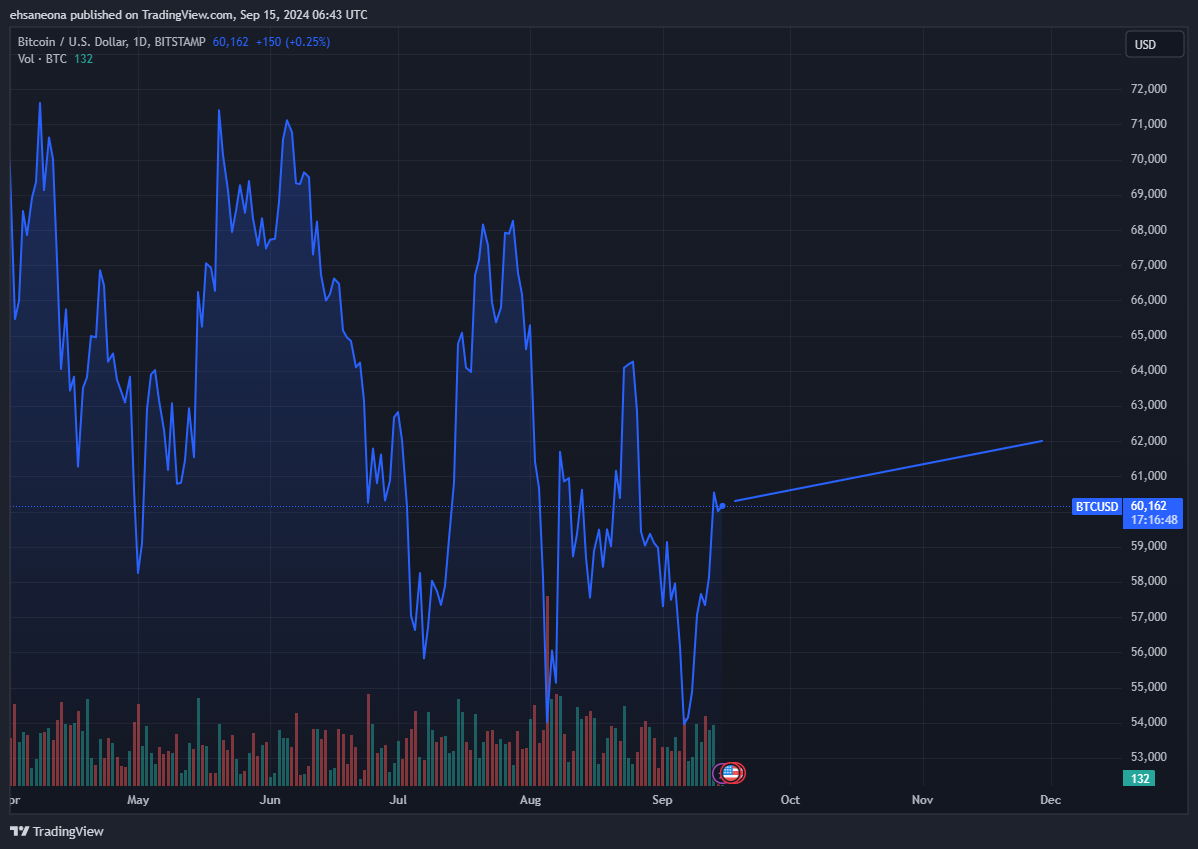1198x849 pixels.
Task: Click the 17:16:48 countdown timer
Action: coord(1154,520)
